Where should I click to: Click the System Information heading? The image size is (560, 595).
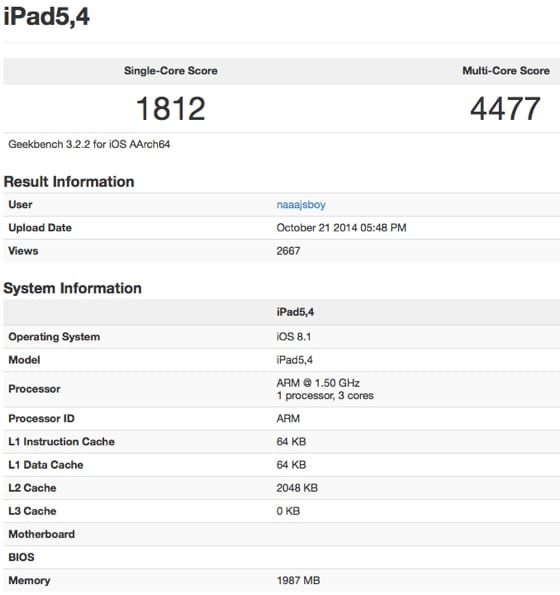point(72,288)
